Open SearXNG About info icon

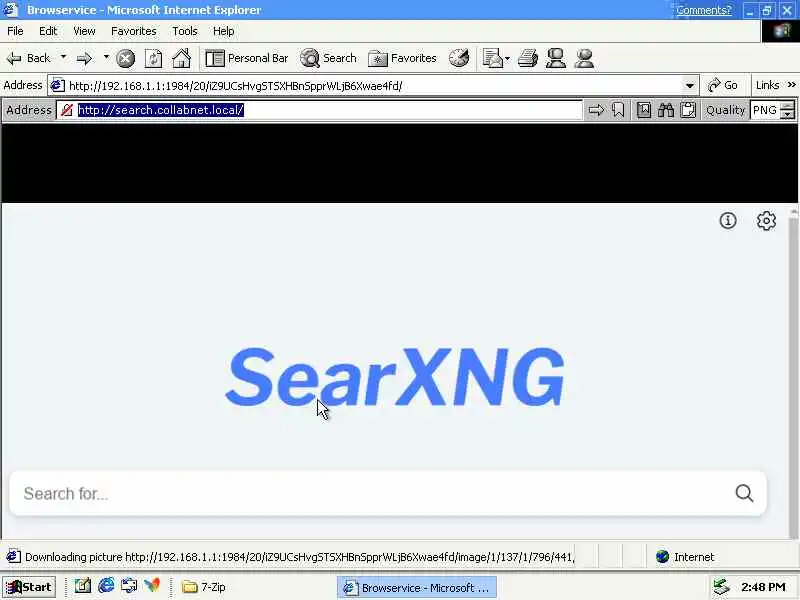point(728,220)
